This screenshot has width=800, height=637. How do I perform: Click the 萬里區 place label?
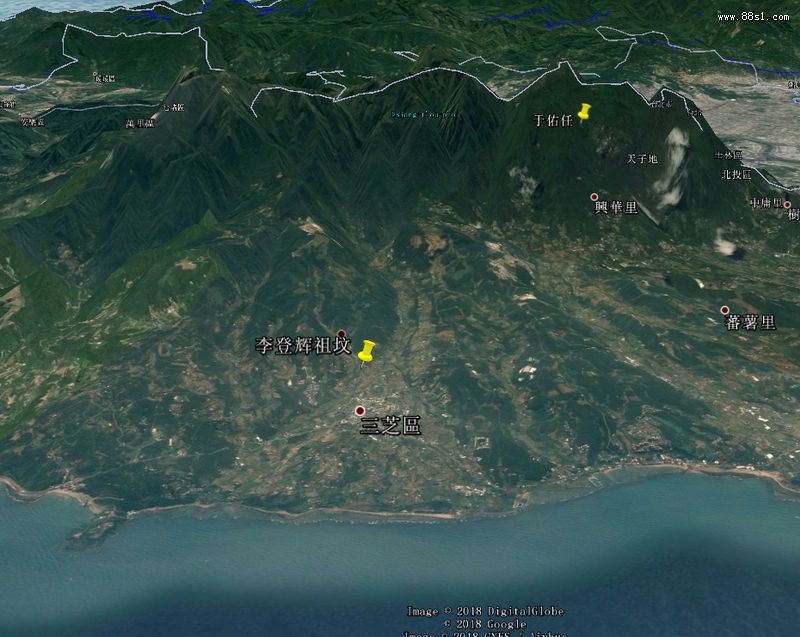pyautogui.click(x=140, y=123)
